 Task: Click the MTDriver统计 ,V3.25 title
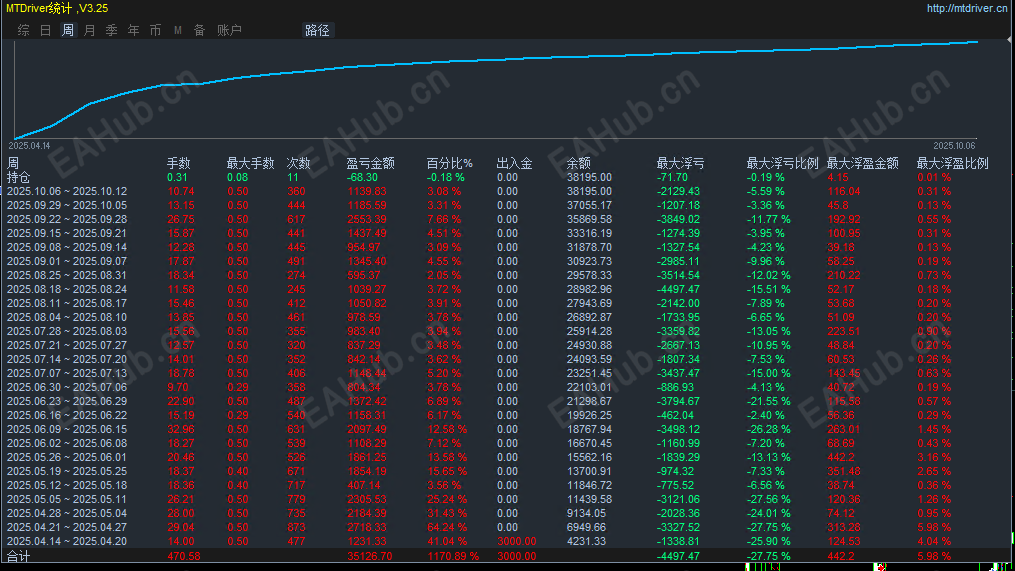coord(57,8)
